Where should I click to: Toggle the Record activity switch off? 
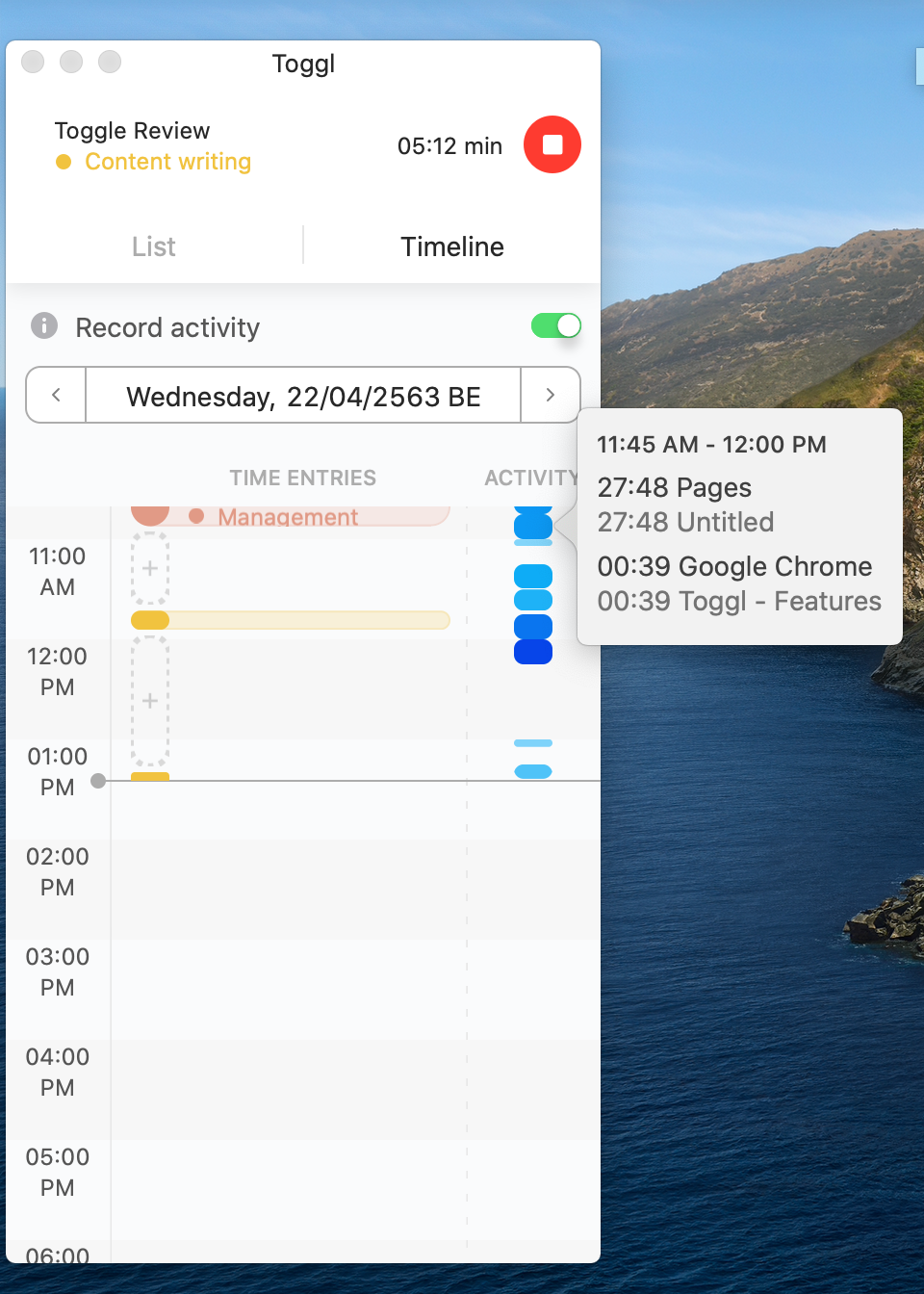point(556,325)
